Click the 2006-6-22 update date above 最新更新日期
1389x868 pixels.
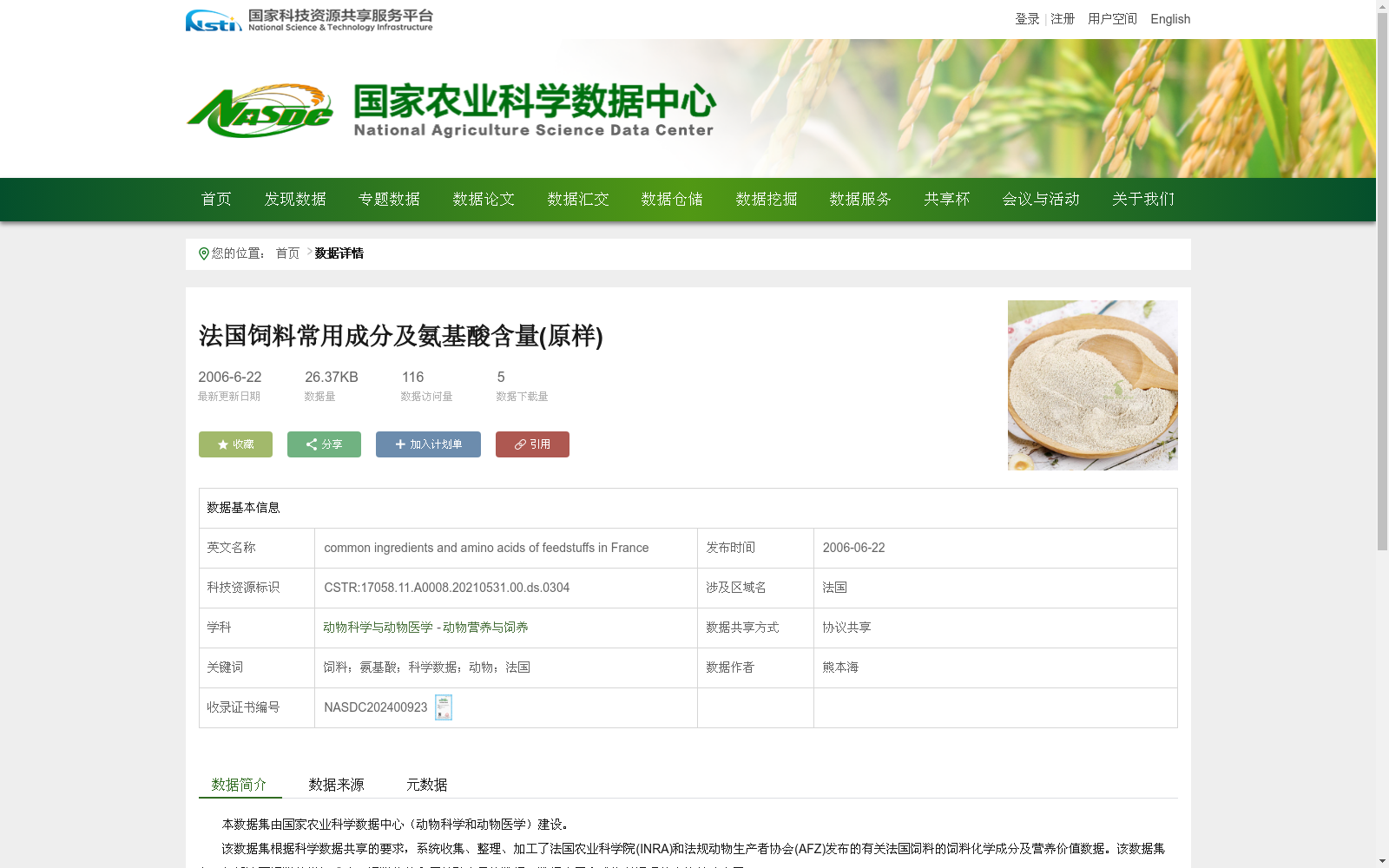tap(230, 377)
